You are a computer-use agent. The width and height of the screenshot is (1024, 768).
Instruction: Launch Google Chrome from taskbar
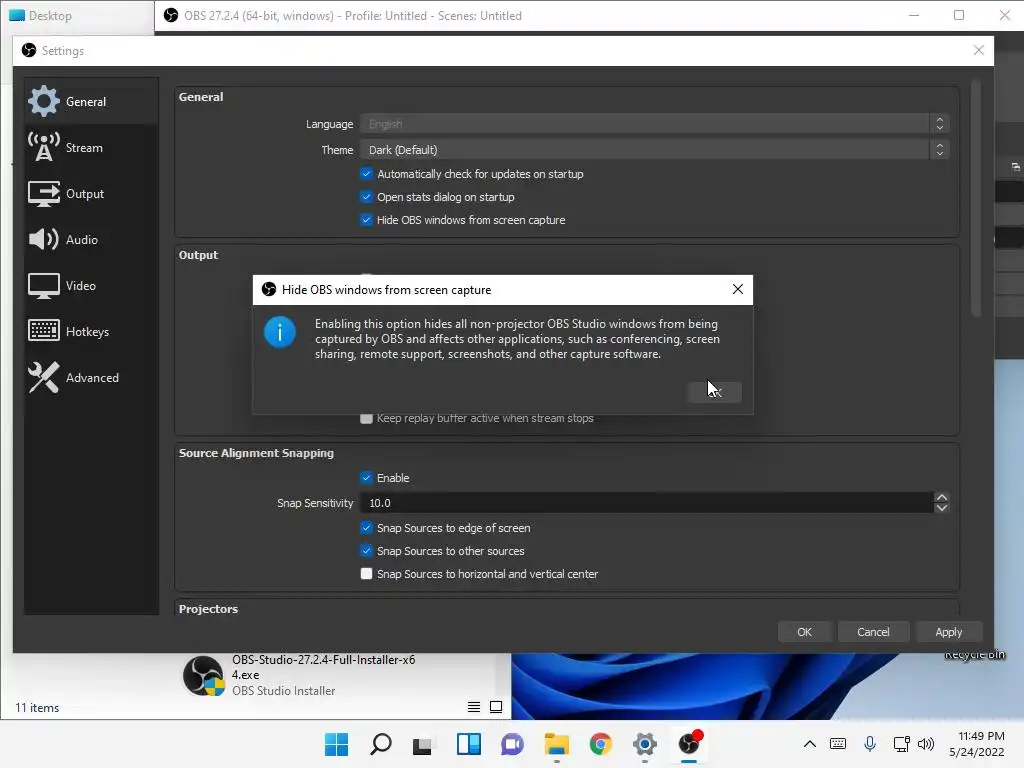(601, 744)
